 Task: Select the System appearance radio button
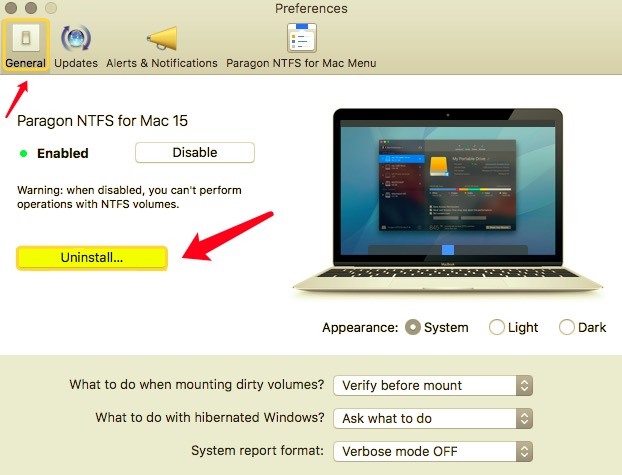(413, 327)
